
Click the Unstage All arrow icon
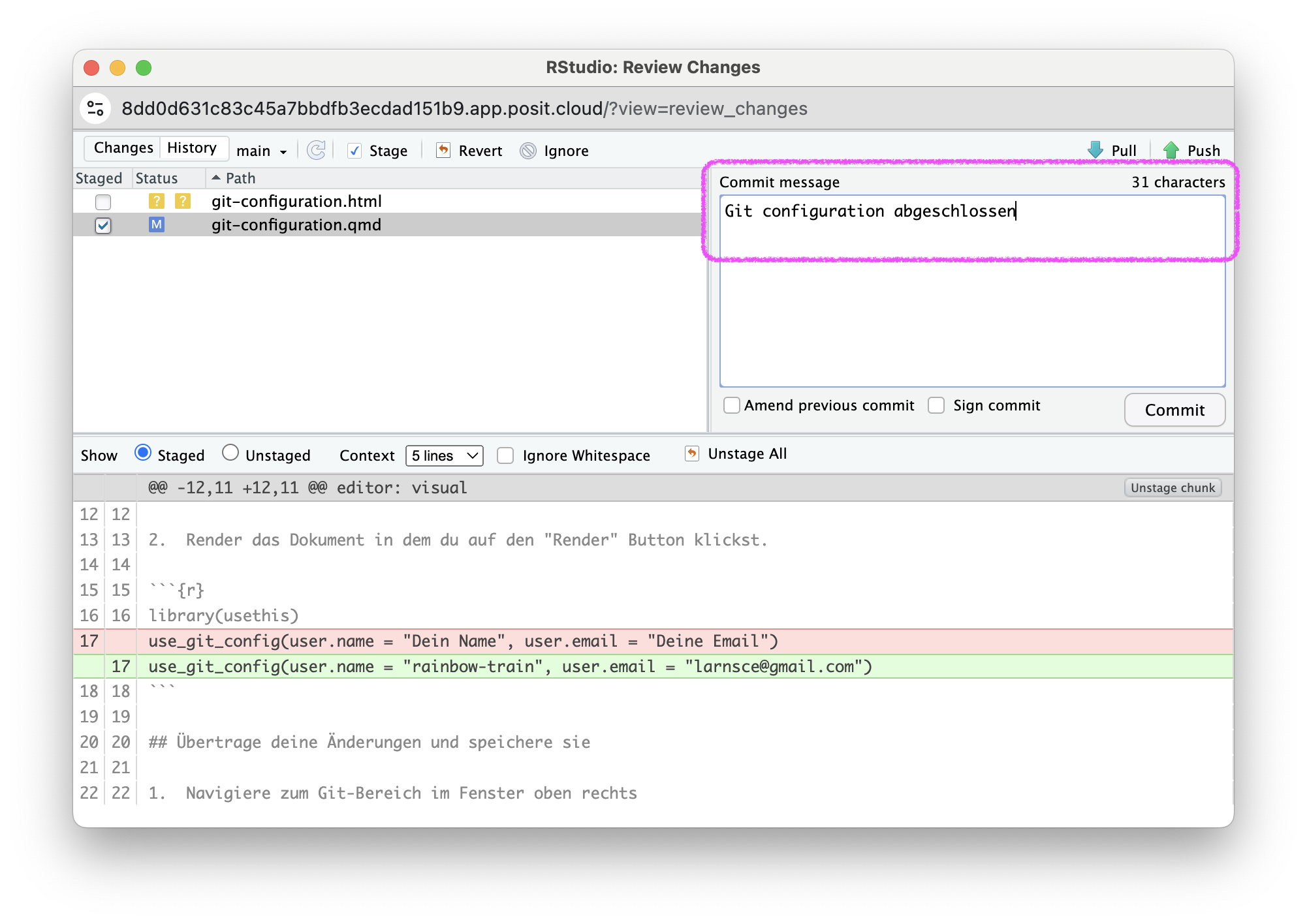click(x=691, y=453)
